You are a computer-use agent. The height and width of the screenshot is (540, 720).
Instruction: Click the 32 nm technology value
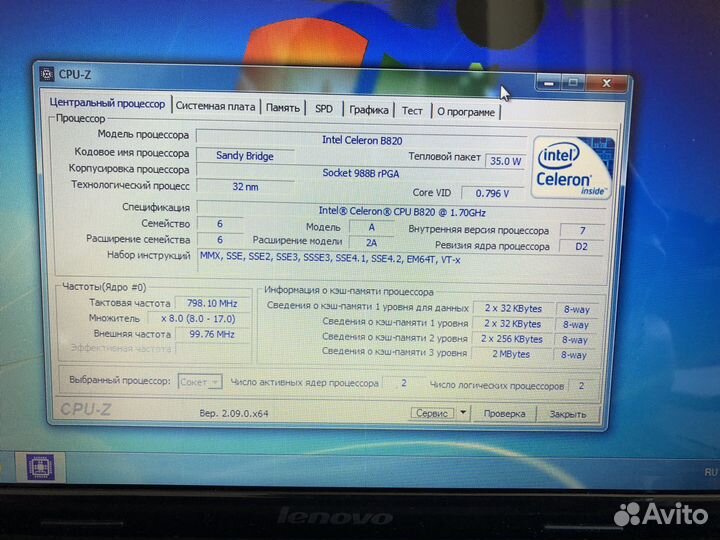[245, 187]
